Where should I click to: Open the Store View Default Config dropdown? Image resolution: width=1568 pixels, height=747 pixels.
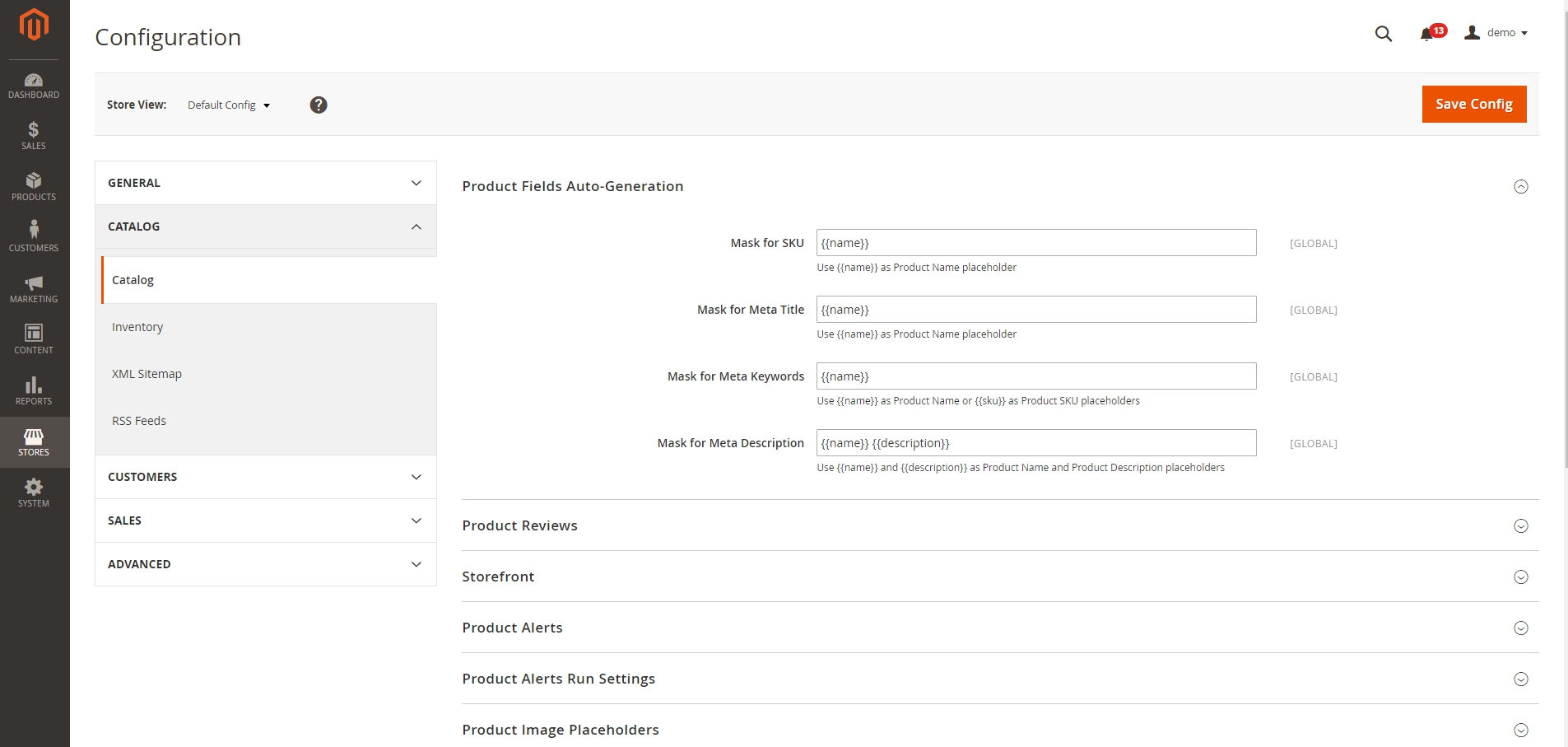(229, 105)
